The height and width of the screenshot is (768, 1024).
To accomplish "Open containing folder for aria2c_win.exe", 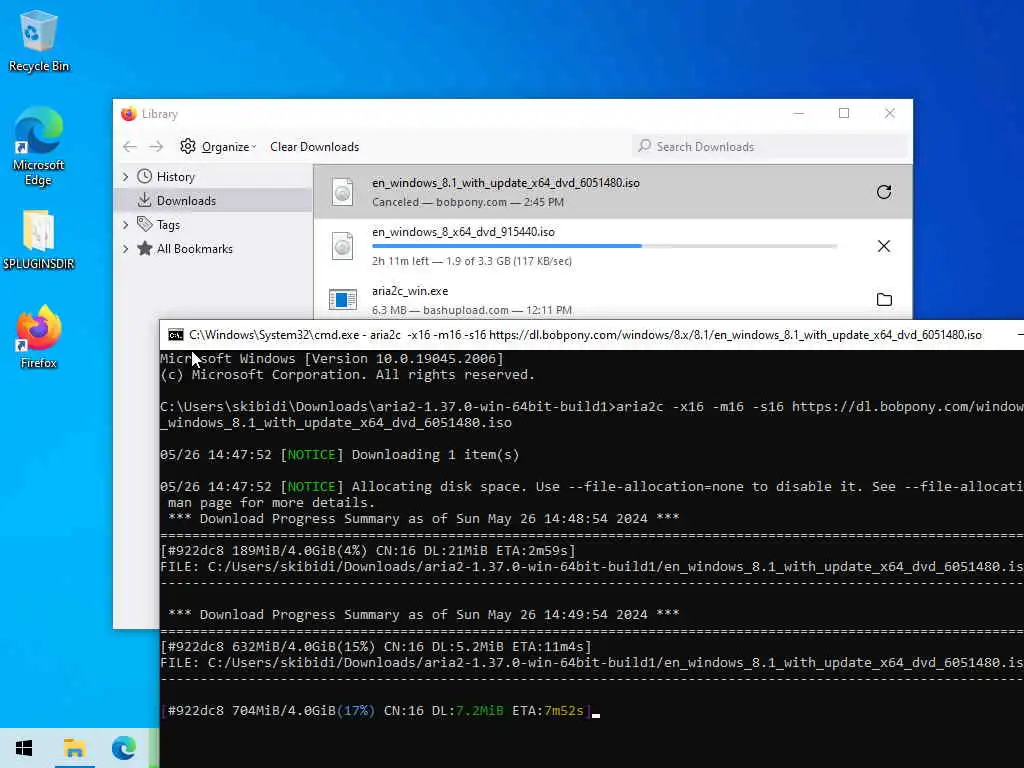I will pos(884,299).
